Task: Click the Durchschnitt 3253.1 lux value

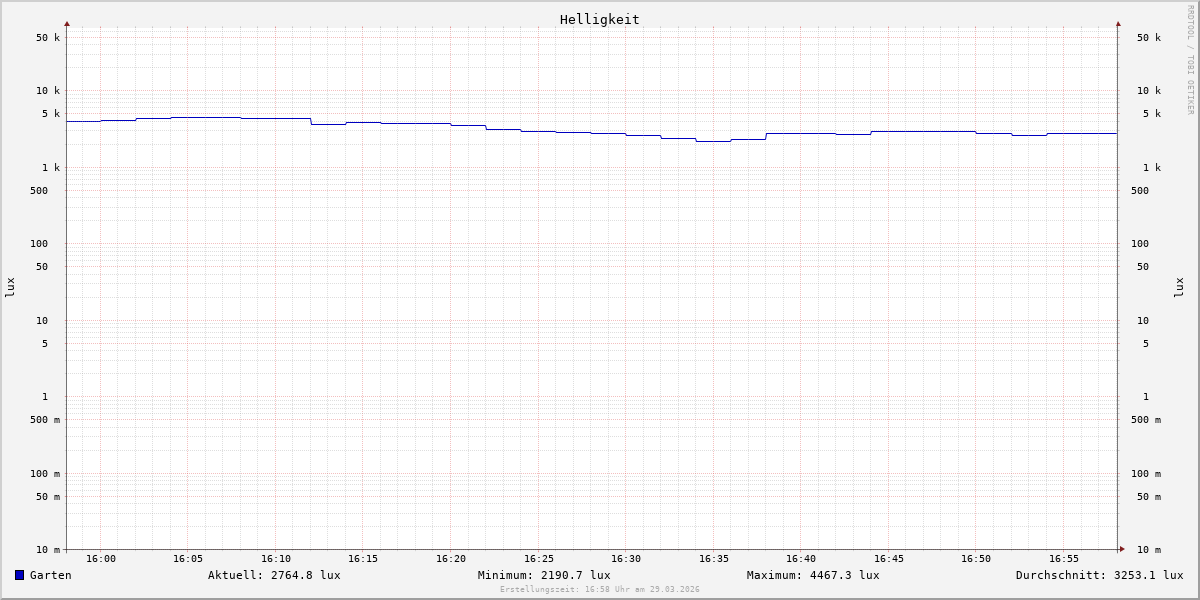Action: tap(1099, 575)
